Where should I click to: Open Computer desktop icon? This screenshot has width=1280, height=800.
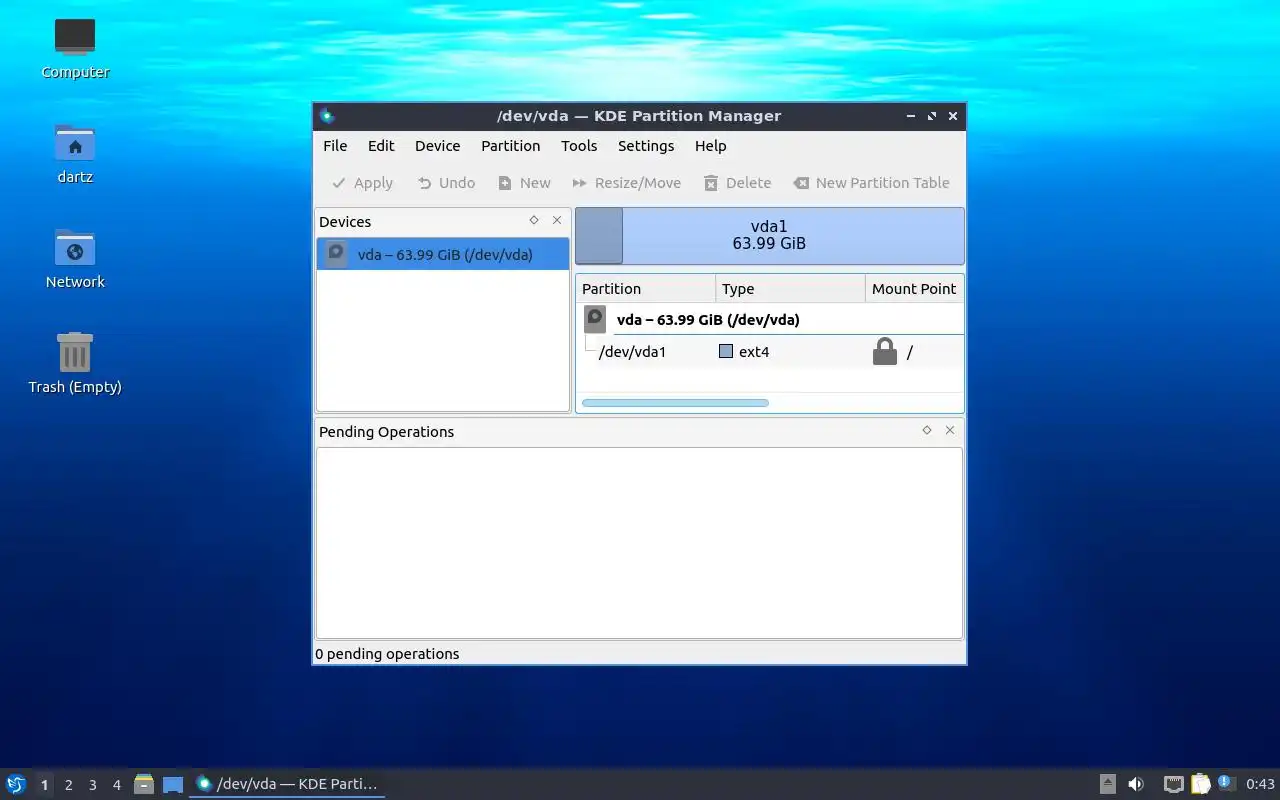point(75,47)
